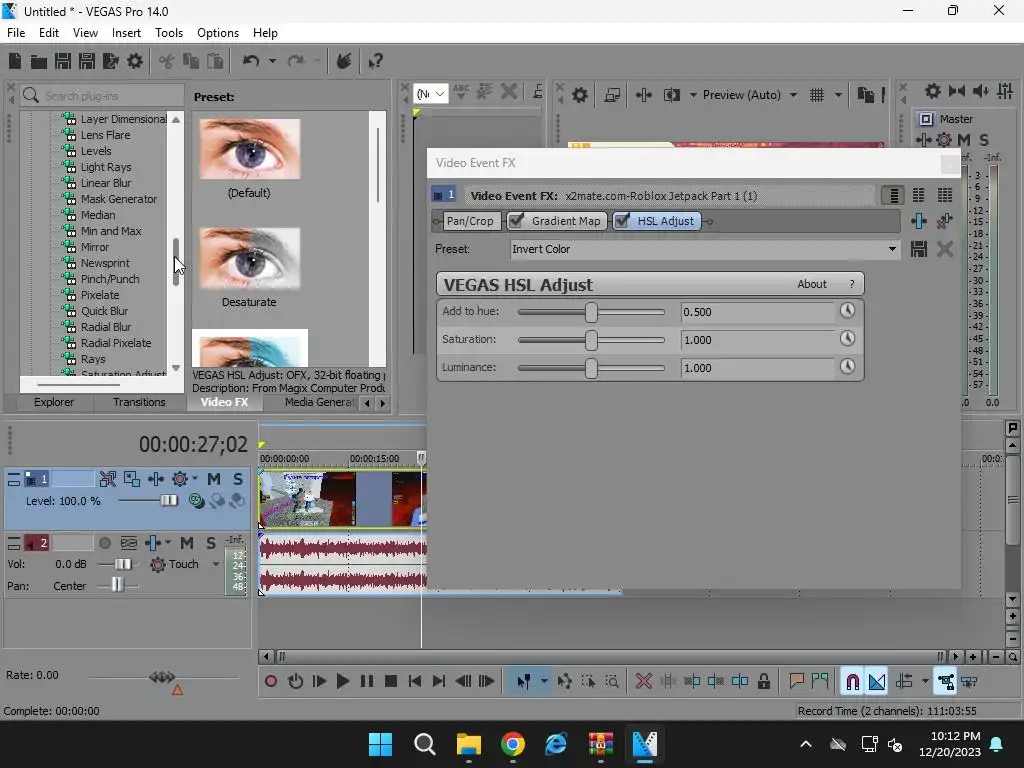The height and width of the screenshot is (768, 1024).
Task: Click the What's This help icon
Action: [x=375, y=61]
